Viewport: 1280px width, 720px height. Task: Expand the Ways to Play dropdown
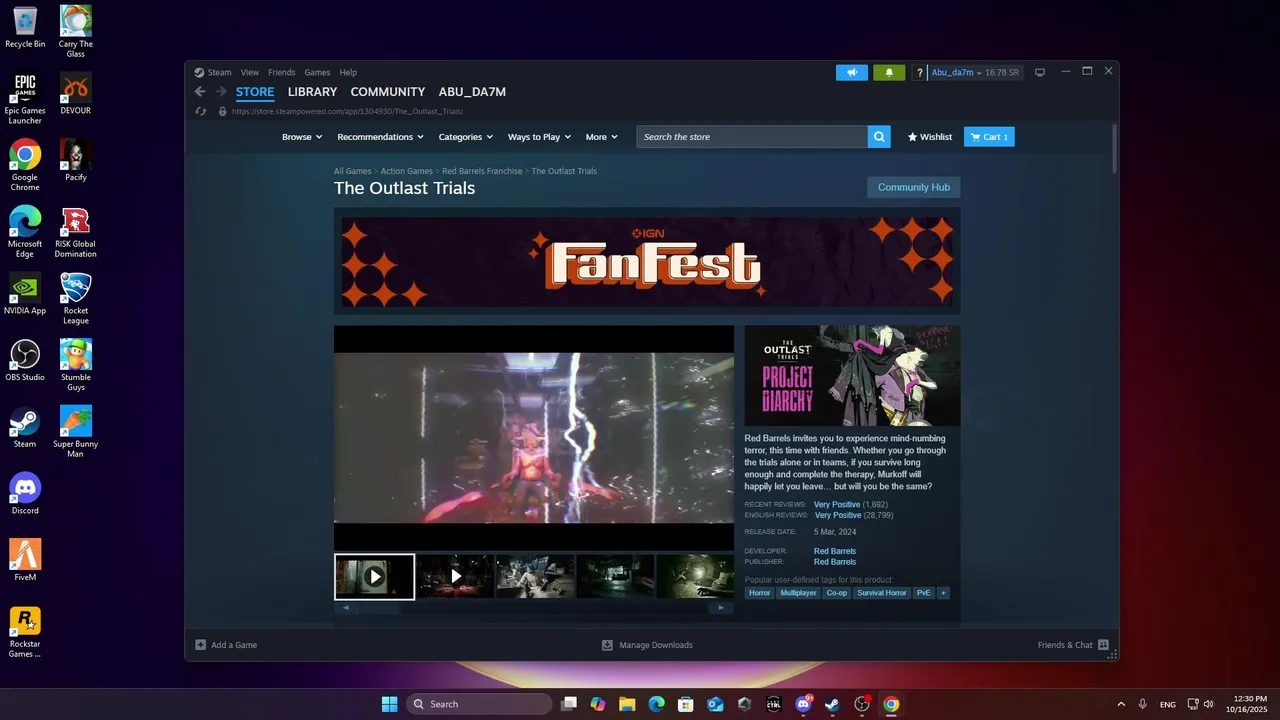tap(539, 137)
